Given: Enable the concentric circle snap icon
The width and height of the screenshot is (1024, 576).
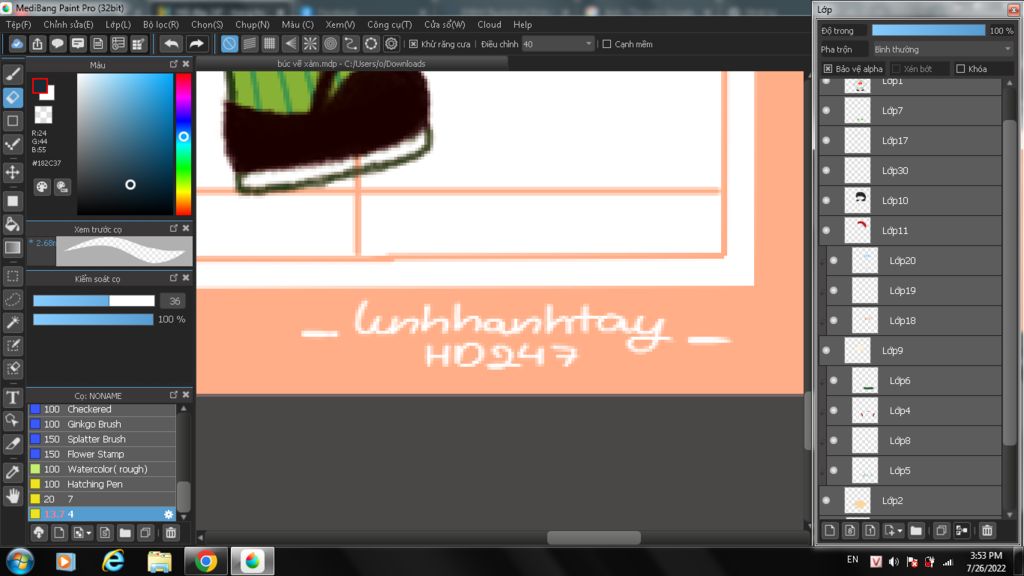Looking at the screenshot, I should [x=330, y=44].
